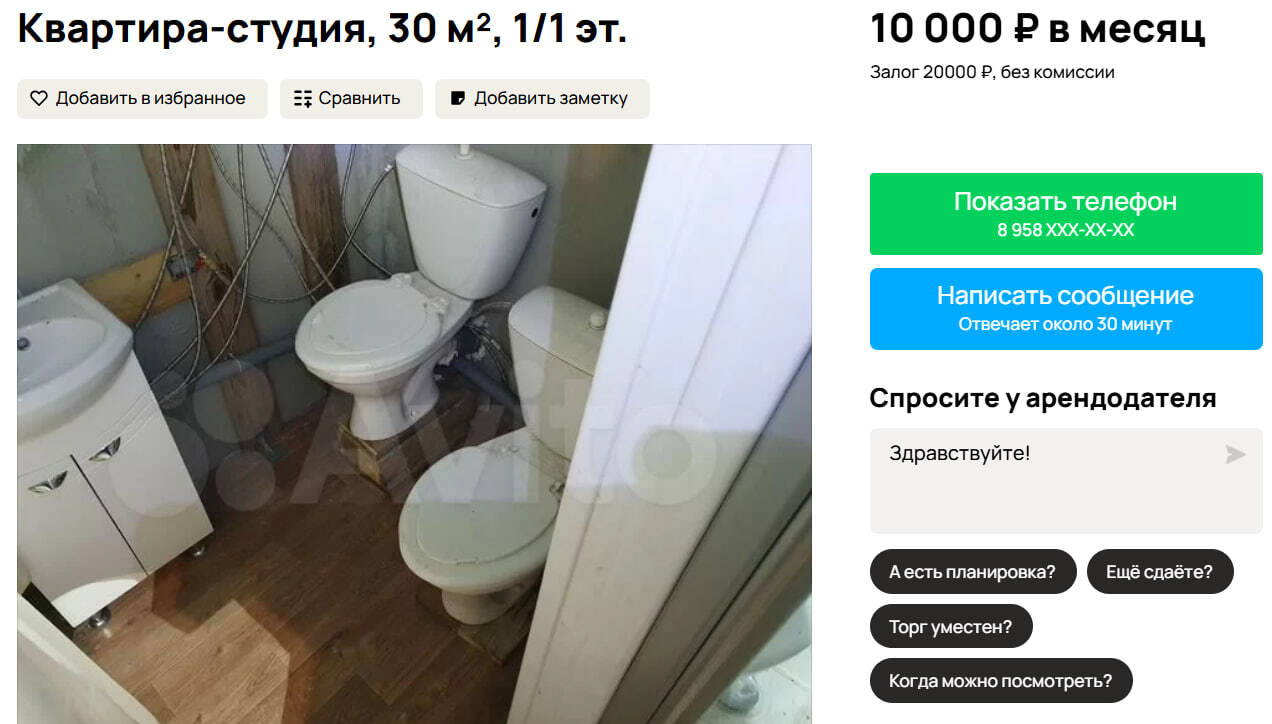The image size is (1272, 724).
Task: Select the 'А есть планировка?' quick question
Action: [x=972, y=572]
